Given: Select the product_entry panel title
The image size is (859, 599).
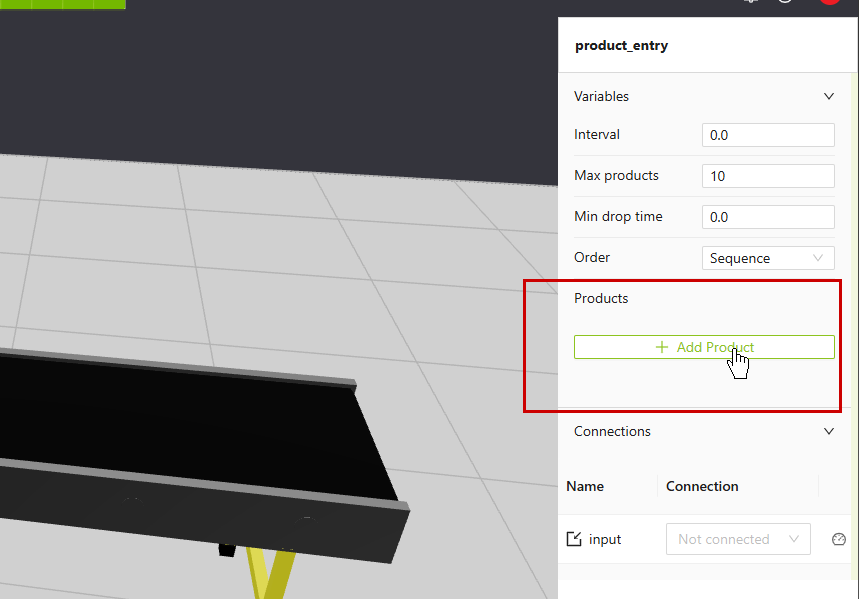Looking at the screenshot, I should click(621, 45).
